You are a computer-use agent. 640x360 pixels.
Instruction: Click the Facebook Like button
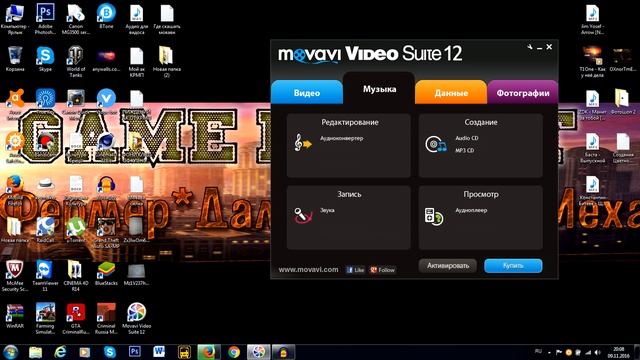[x=355, y=270]
